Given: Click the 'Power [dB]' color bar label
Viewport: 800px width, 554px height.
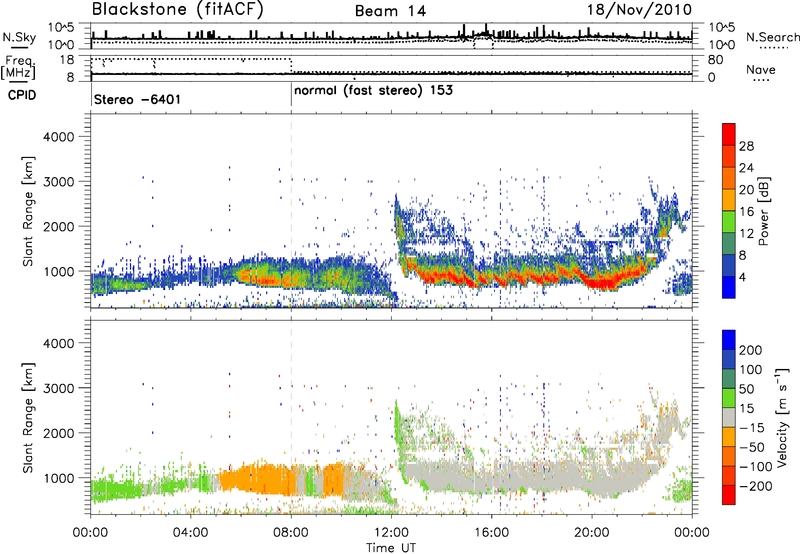Looking at the screenshot, I should coord(764,211).
